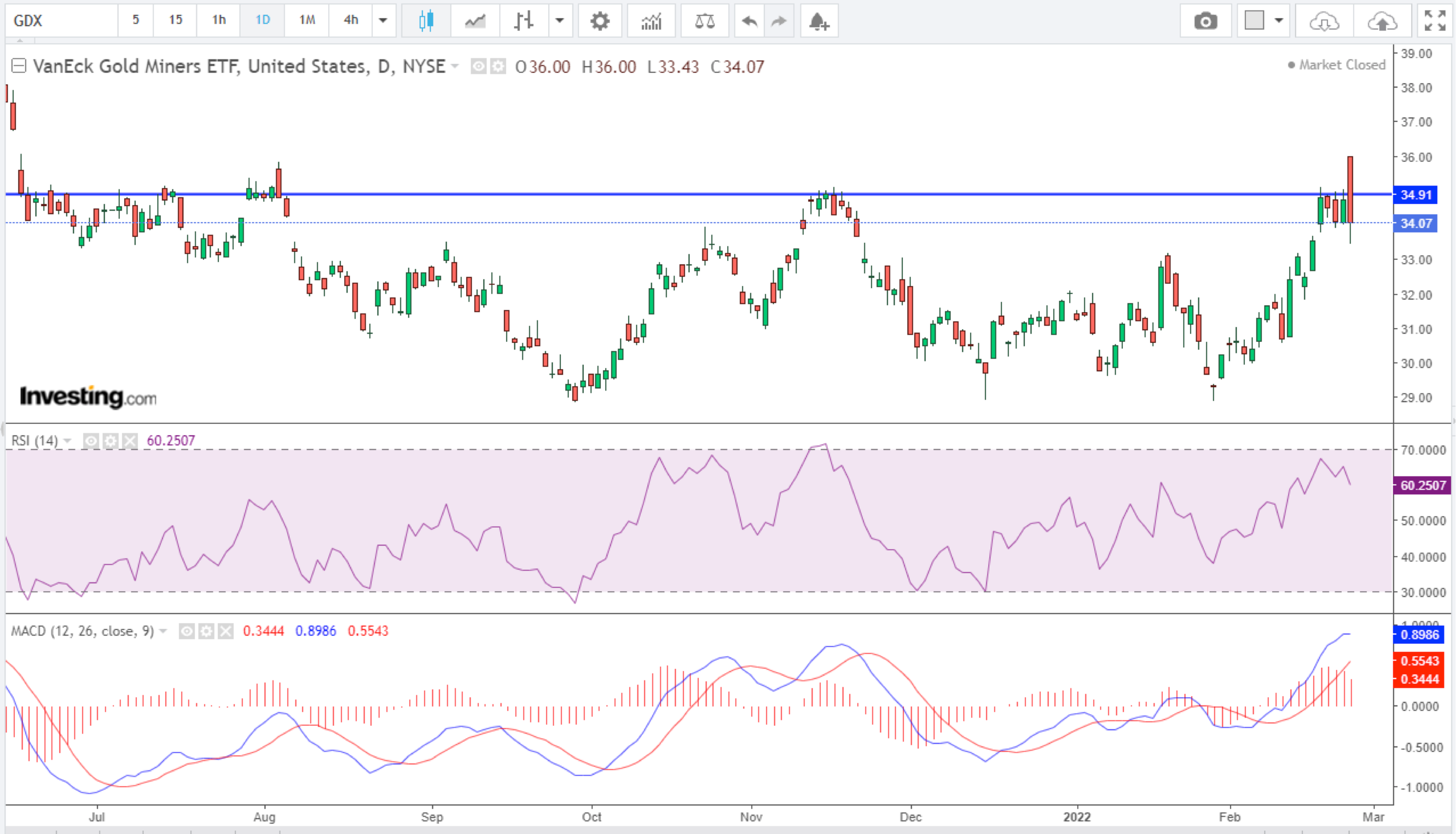Click the RSI 60.2507 axis label
The height and width of the screenshot is (834, 1456).
coord(1422,486)
